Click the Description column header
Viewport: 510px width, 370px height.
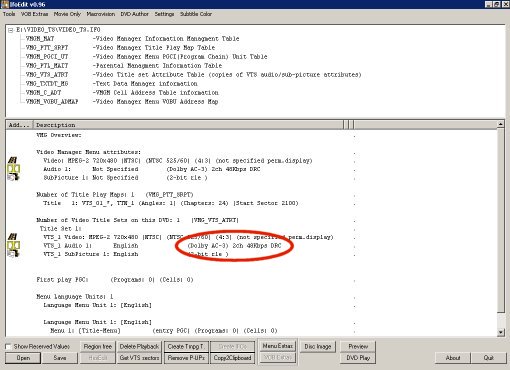click(x=188, y=125)
